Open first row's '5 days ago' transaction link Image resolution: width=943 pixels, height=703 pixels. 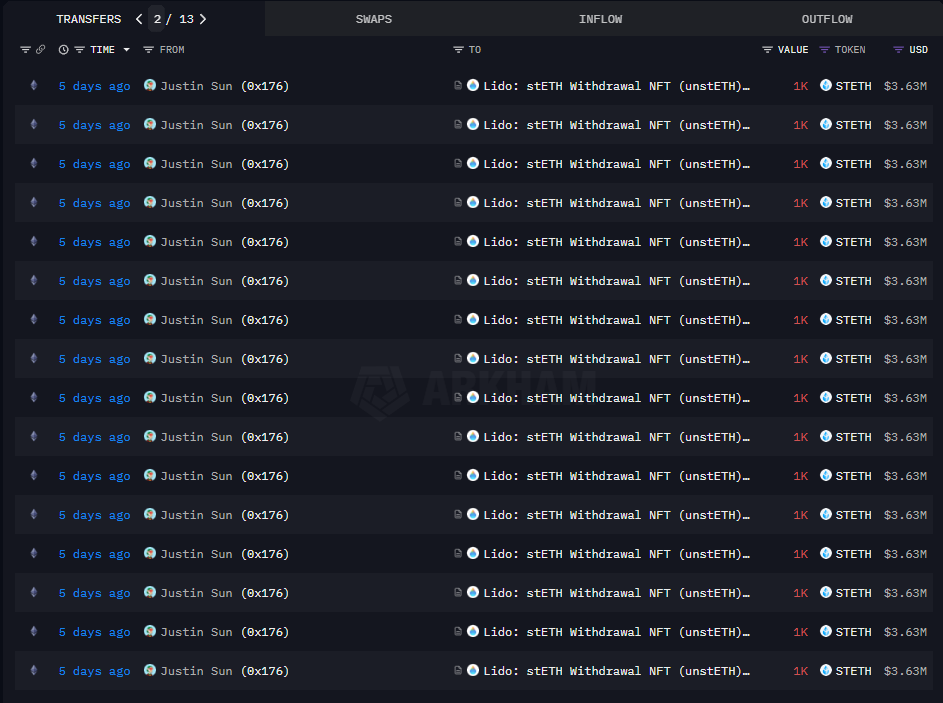(94, 86)
